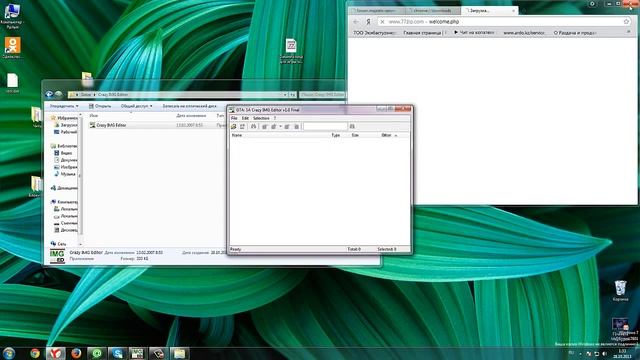Expand the small dropdown arrow in IMG Editor toolbar
640x360 pixels.
pos(280,127)
